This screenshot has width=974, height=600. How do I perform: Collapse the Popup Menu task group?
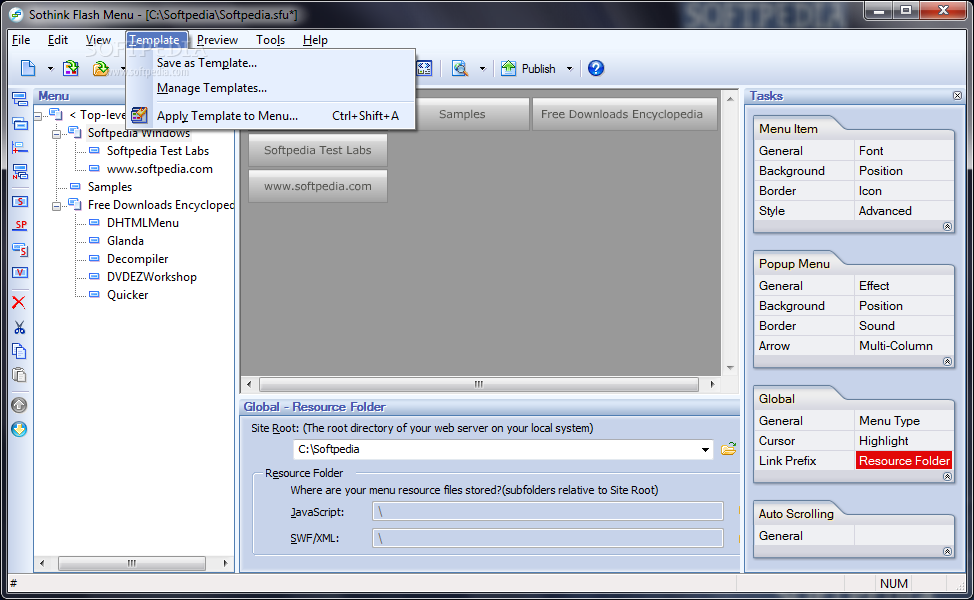947,361
